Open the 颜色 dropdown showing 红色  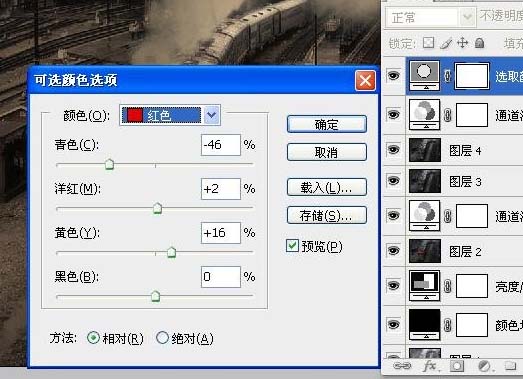point(170,115)
